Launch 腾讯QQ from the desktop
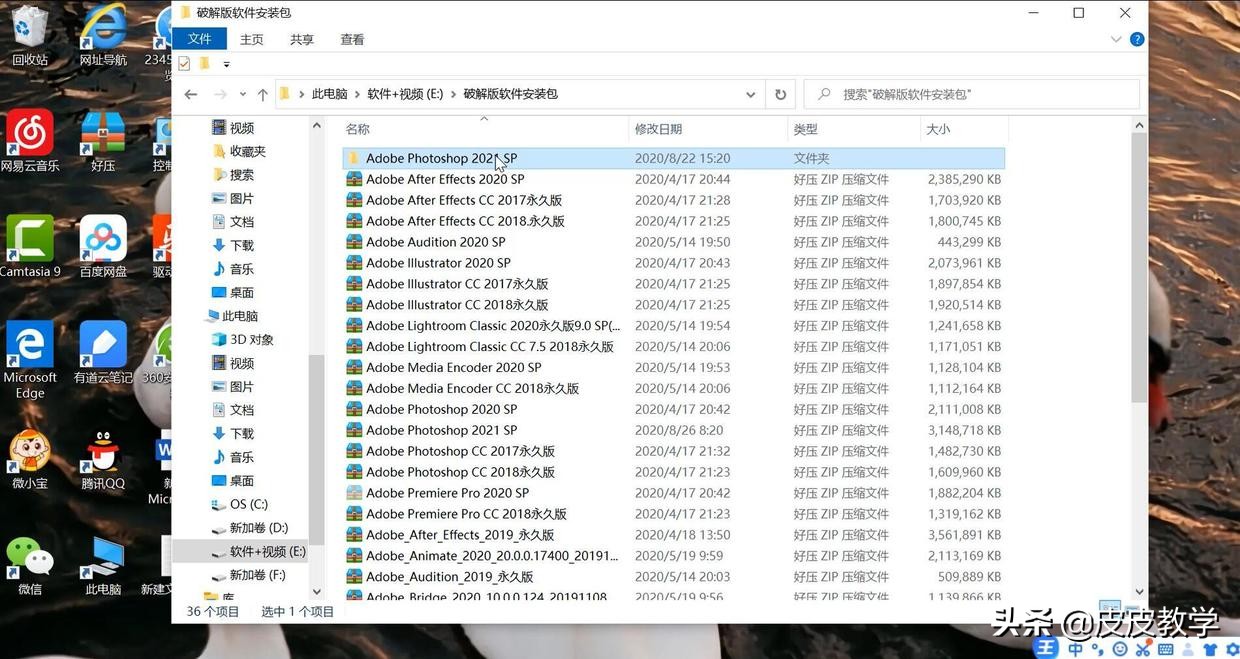 [103, 459]
